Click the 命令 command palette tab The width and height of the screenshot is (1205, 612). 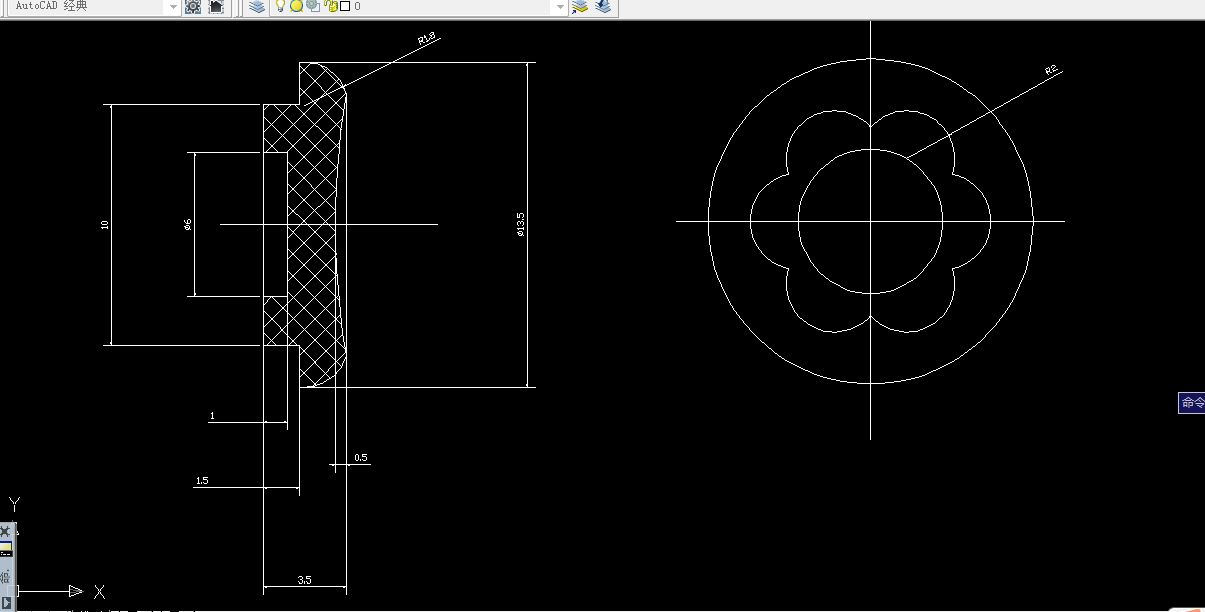tap(1191, 403)
